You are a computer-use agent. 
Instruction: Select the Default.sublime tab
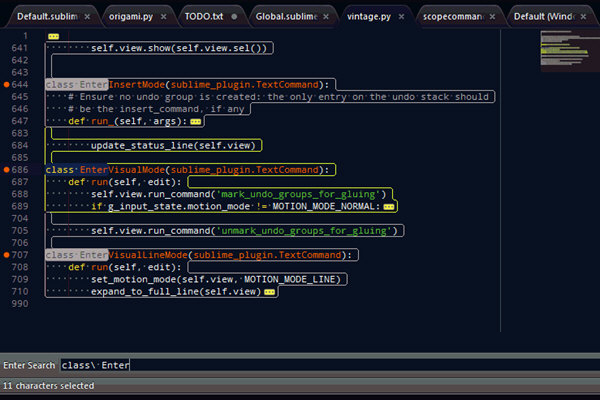[47, 16]
